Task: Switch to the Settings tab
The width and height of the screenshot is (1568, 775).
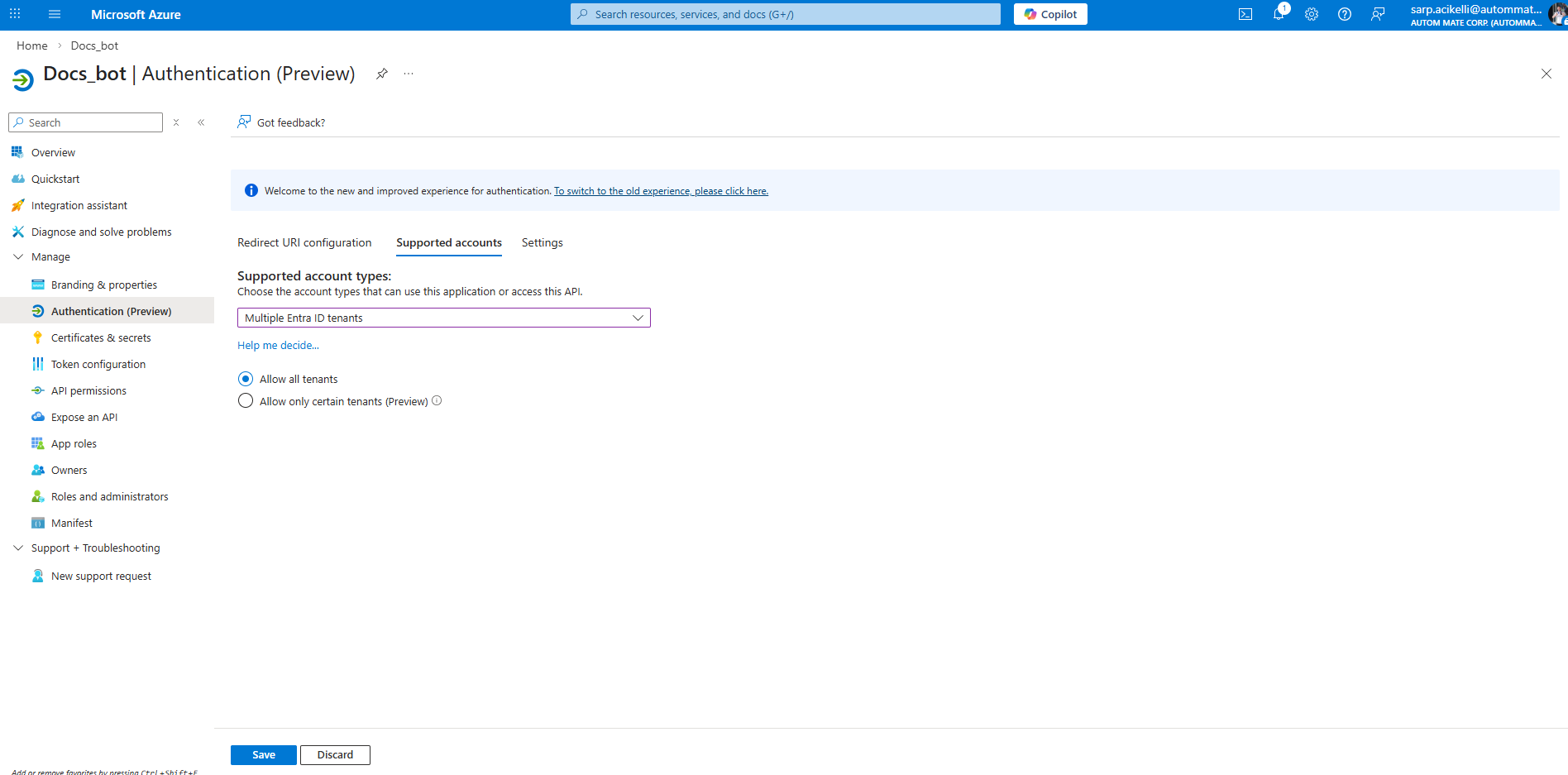Action: click(x=542, y=242)
